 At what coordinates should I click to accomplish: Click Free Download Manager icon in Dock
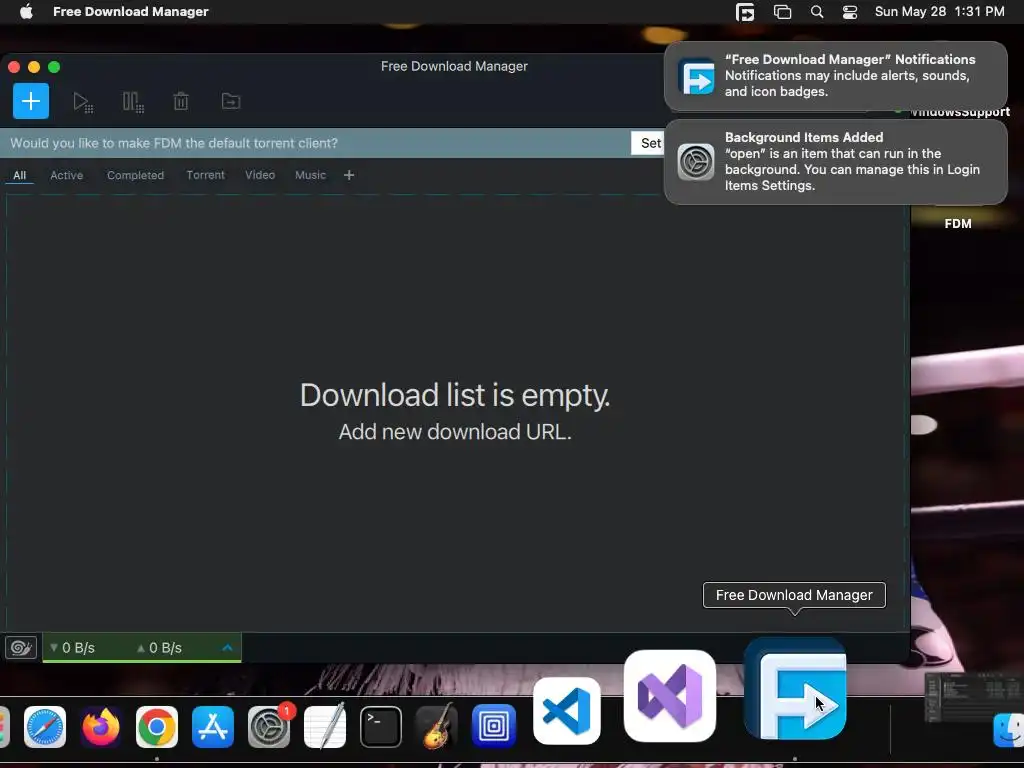point(795,689)
